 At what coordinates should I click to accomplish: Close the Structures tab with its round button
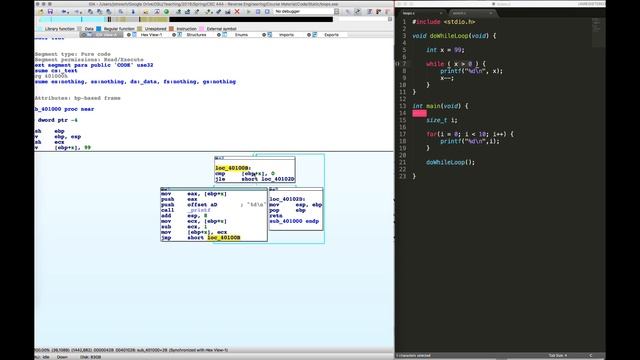coord(174,35)
